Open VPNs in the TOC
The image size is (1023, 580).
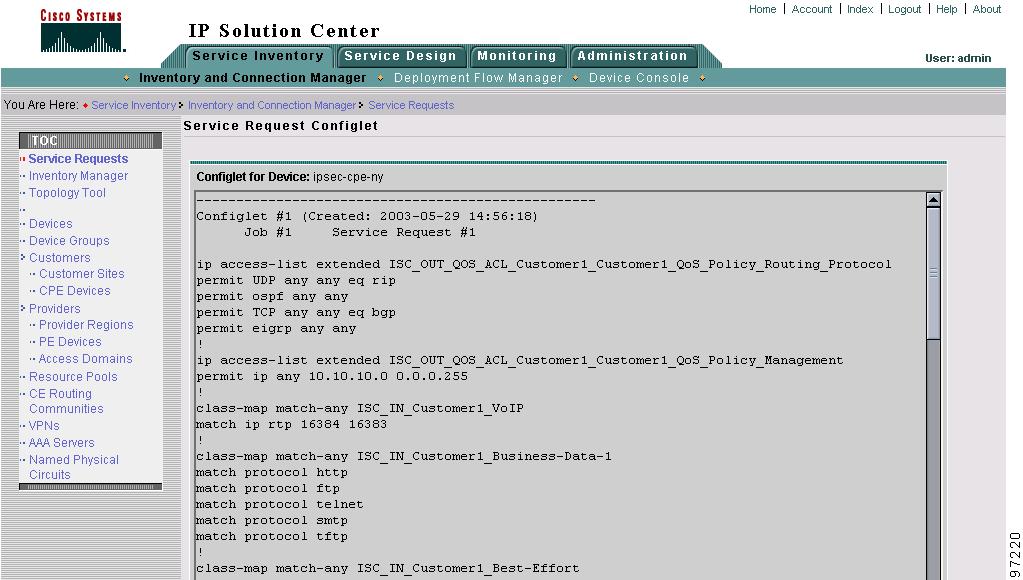pyautogui.click(x=44, y=425)
